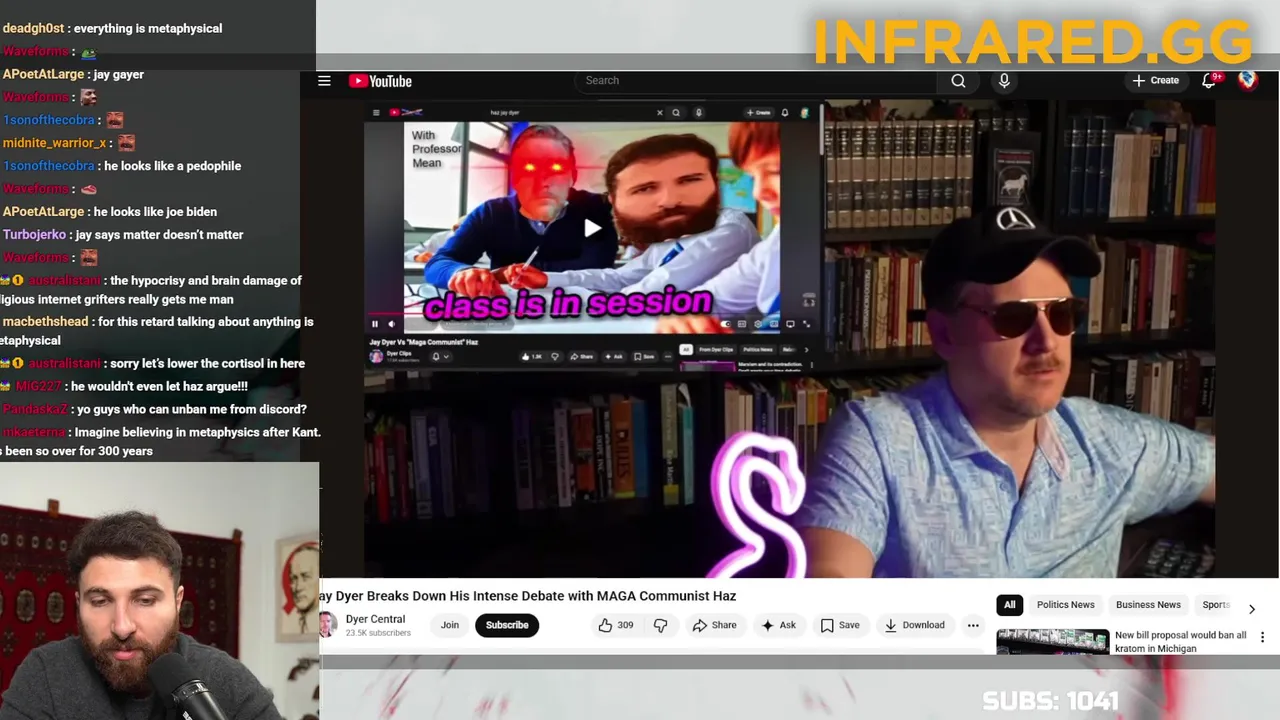Mute using the embedded player's speaker icon
Image resolution: width=1280 pixels, height=720 pixels.
coord(391,324)
